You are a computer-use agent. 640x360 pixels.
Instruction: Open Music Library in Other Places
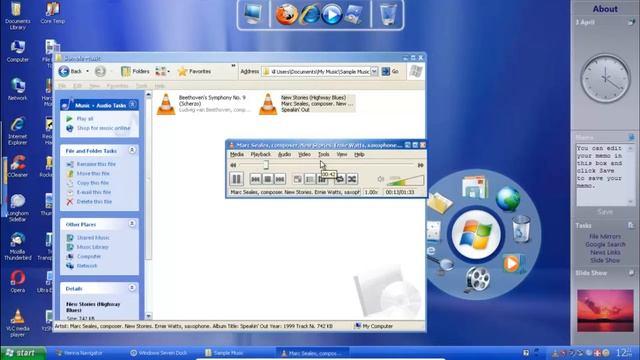pyautogui.click(x=93, y=247)
